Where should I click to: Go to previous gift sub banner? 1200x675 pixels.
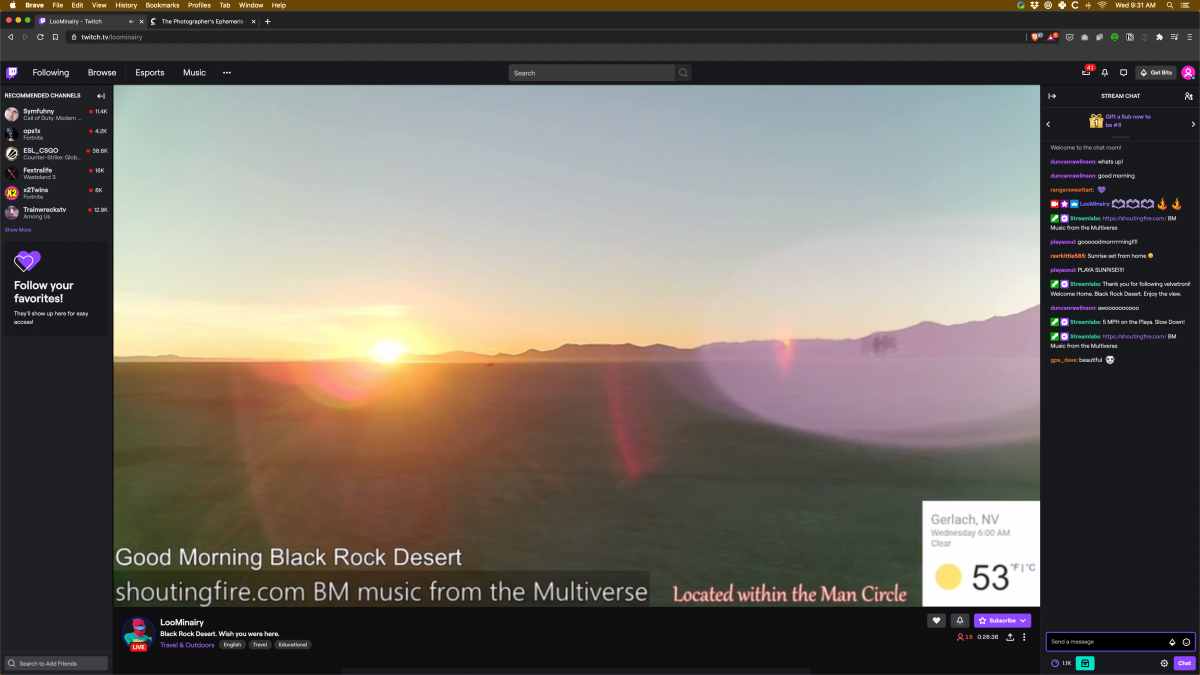click(x=1048, y=124)
